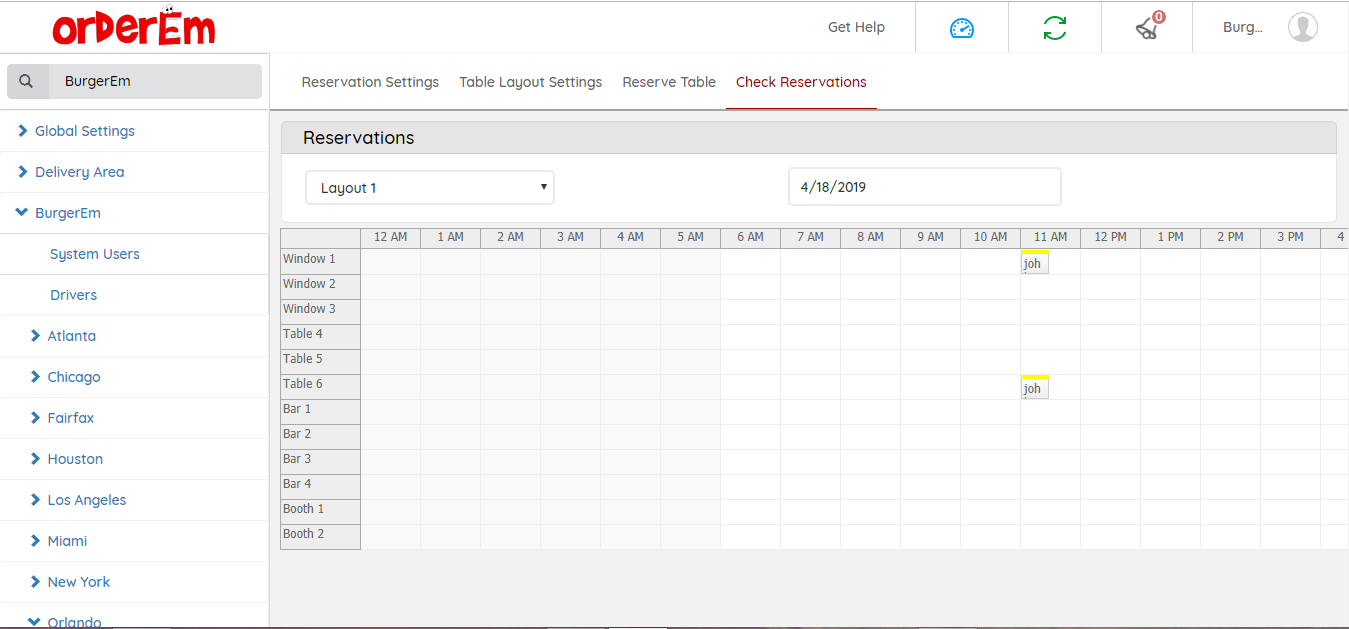Screen dimensions: 1349x629
Task: Click the green refresh sync icon
Action: click(x=1054, y=28)
